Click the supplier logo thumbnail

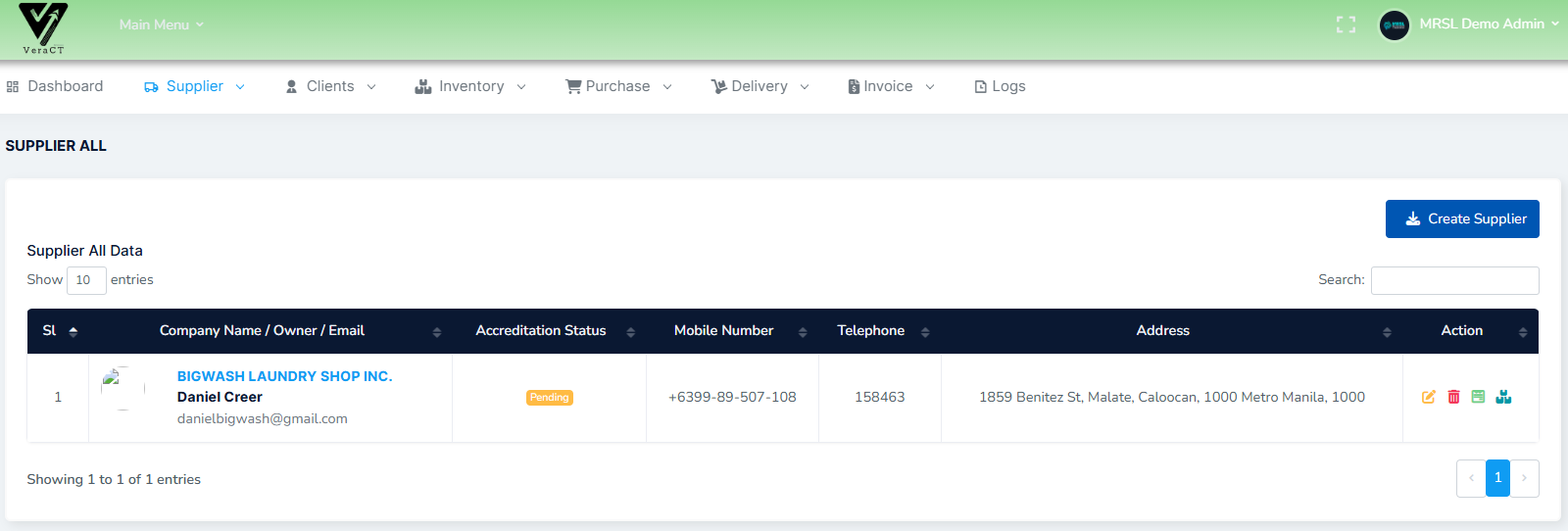[122, 388]
